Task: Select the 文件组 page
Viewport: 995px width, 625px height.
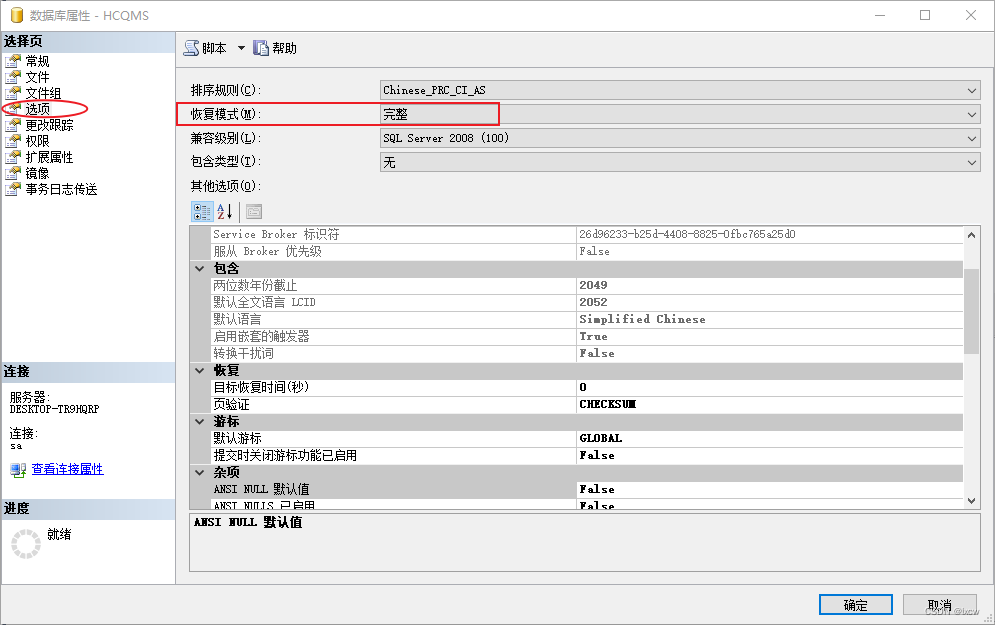Action: (43, 93)
